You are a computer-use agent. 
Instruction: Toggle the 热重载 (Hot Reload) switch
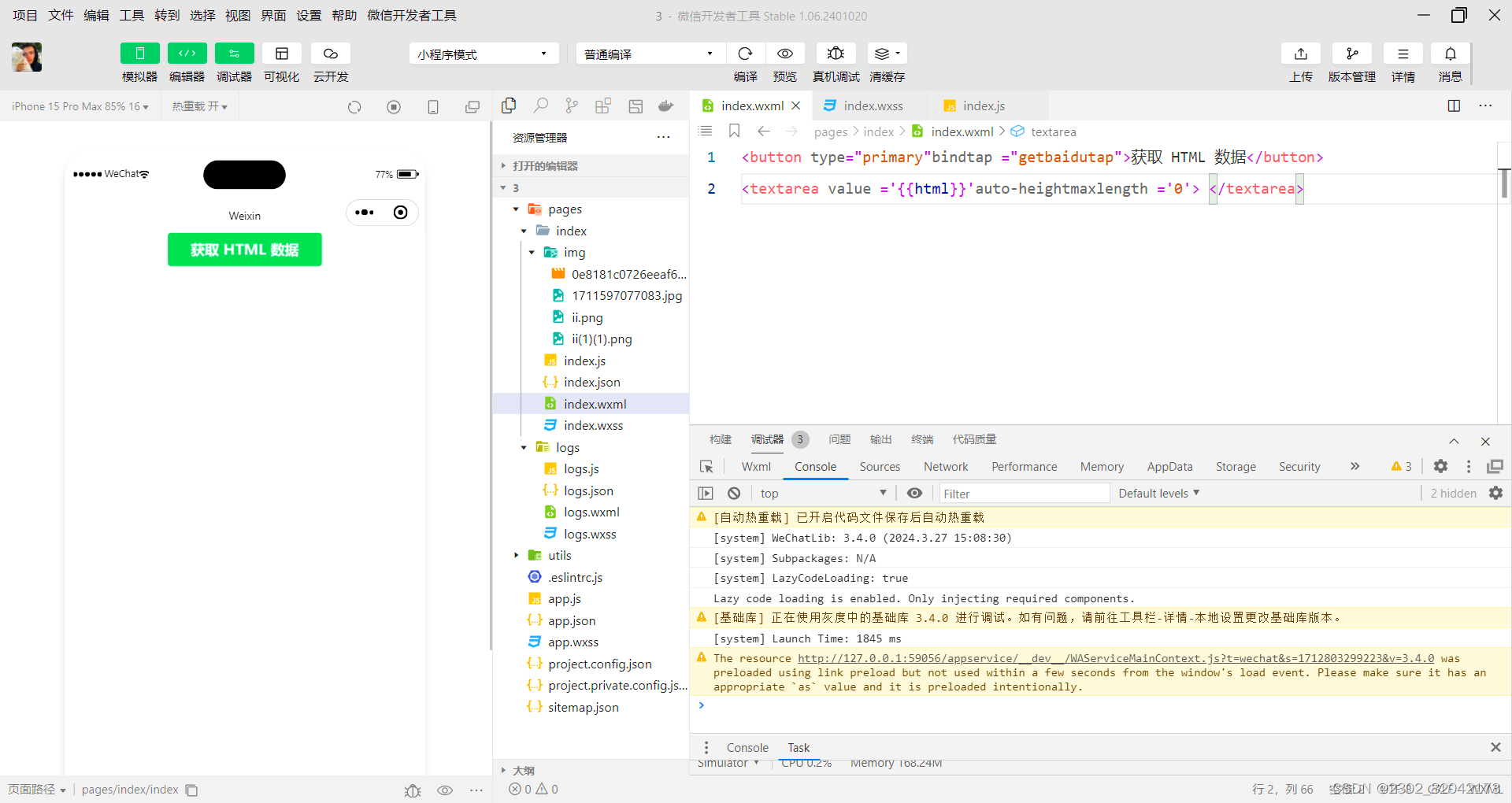199,106
